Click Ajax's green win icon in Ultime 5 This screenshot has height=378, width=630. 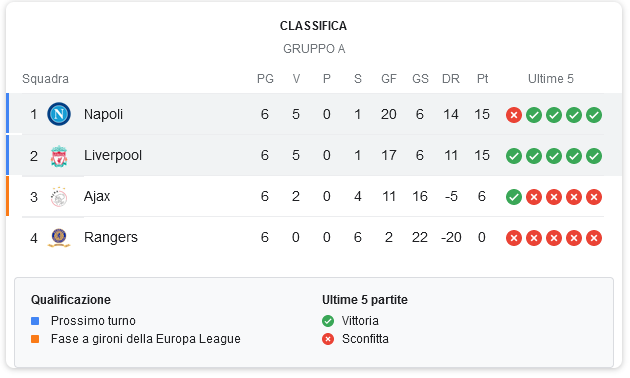514,197
